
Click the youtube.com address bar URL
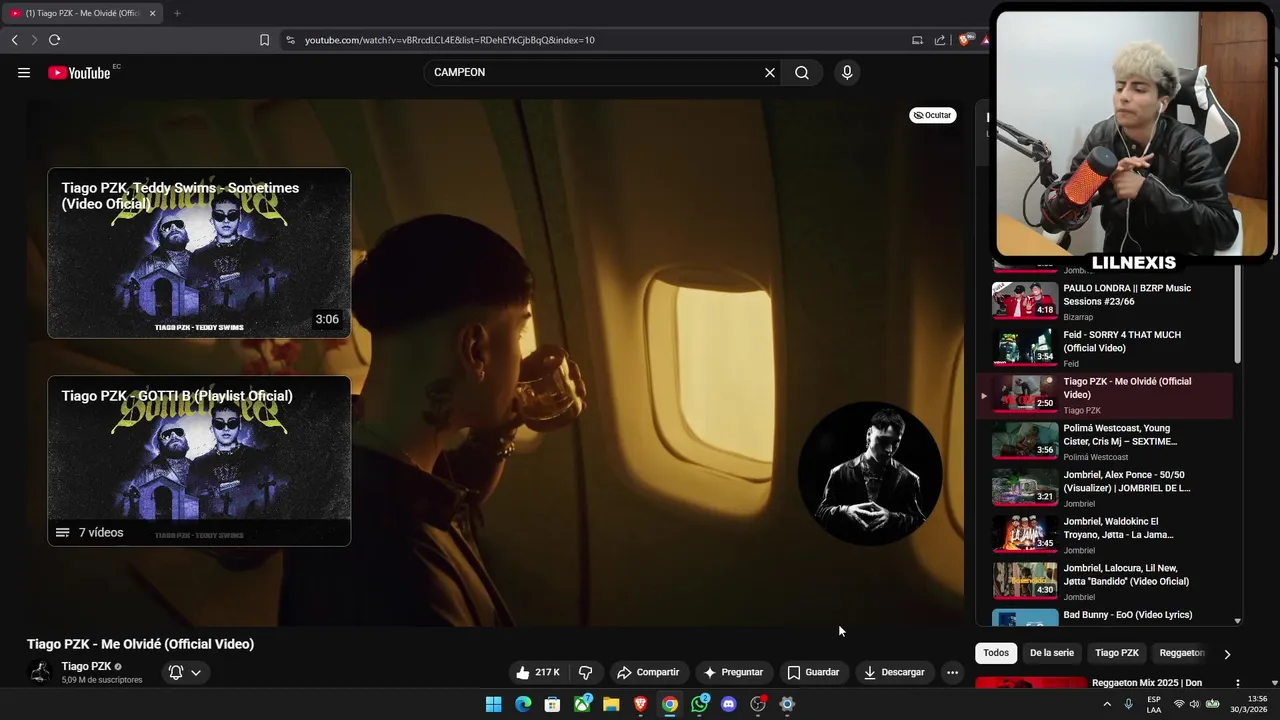[x=449, y=40]
